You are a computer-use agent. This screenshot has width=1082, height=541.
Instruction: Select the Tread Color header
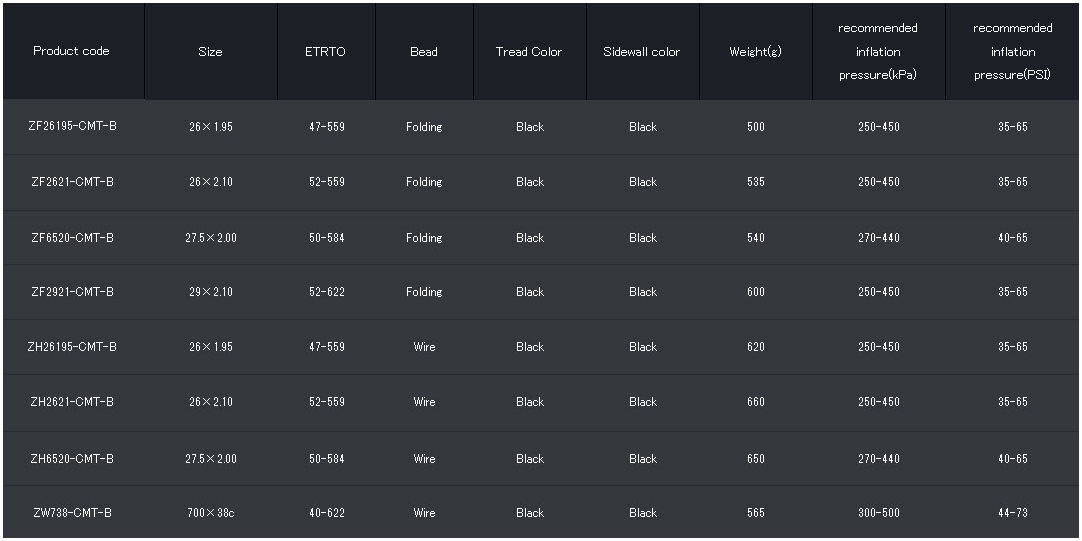[529, 52]
